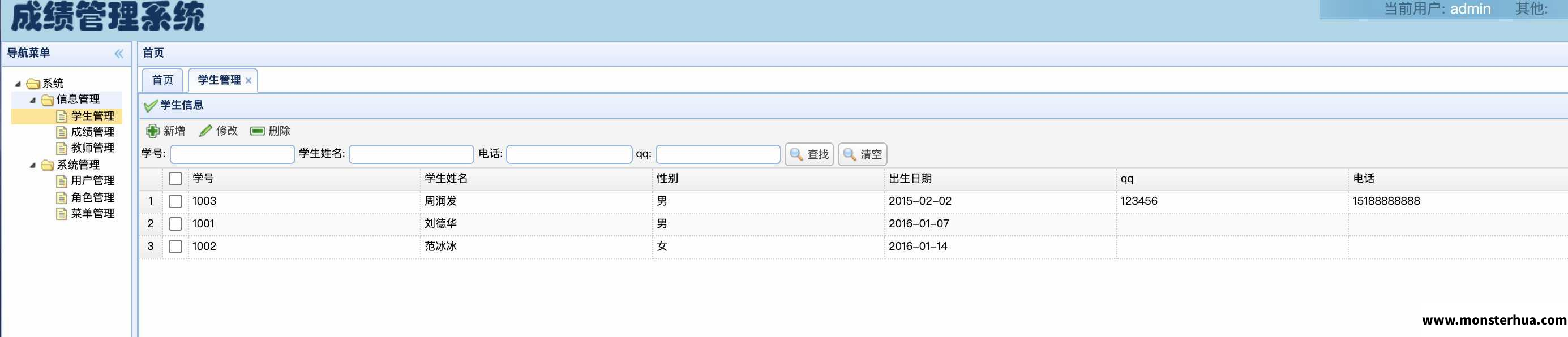
Task: Click the gender cell 女
Action: (662, 247)
